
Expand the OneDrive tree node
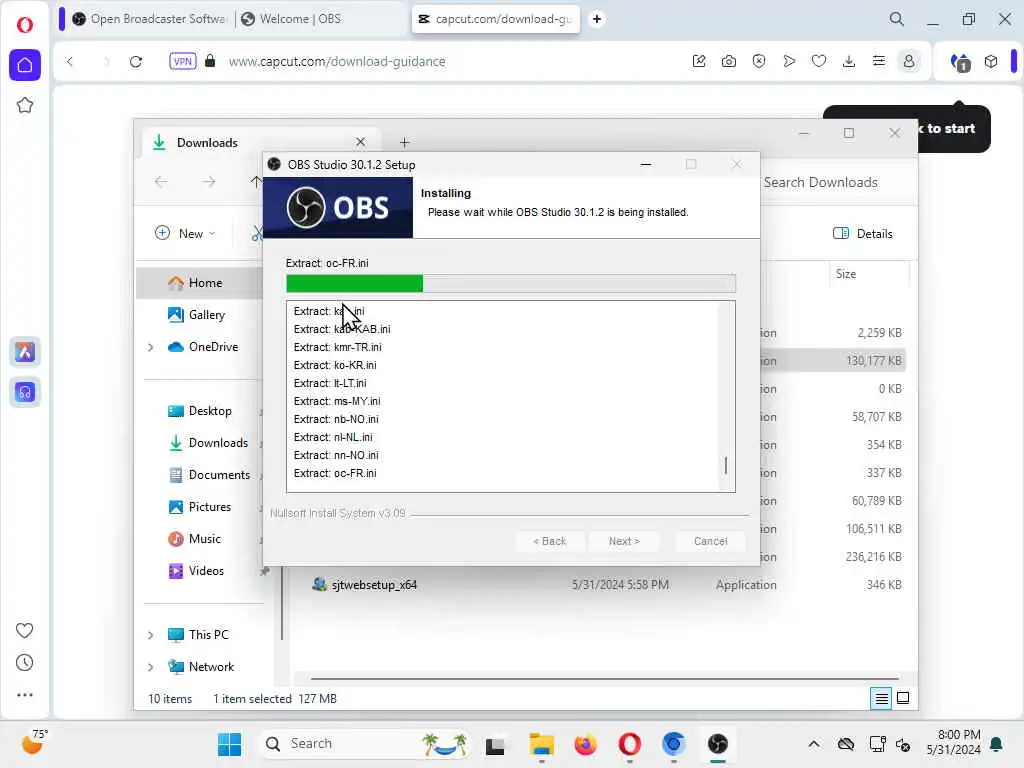150,347
